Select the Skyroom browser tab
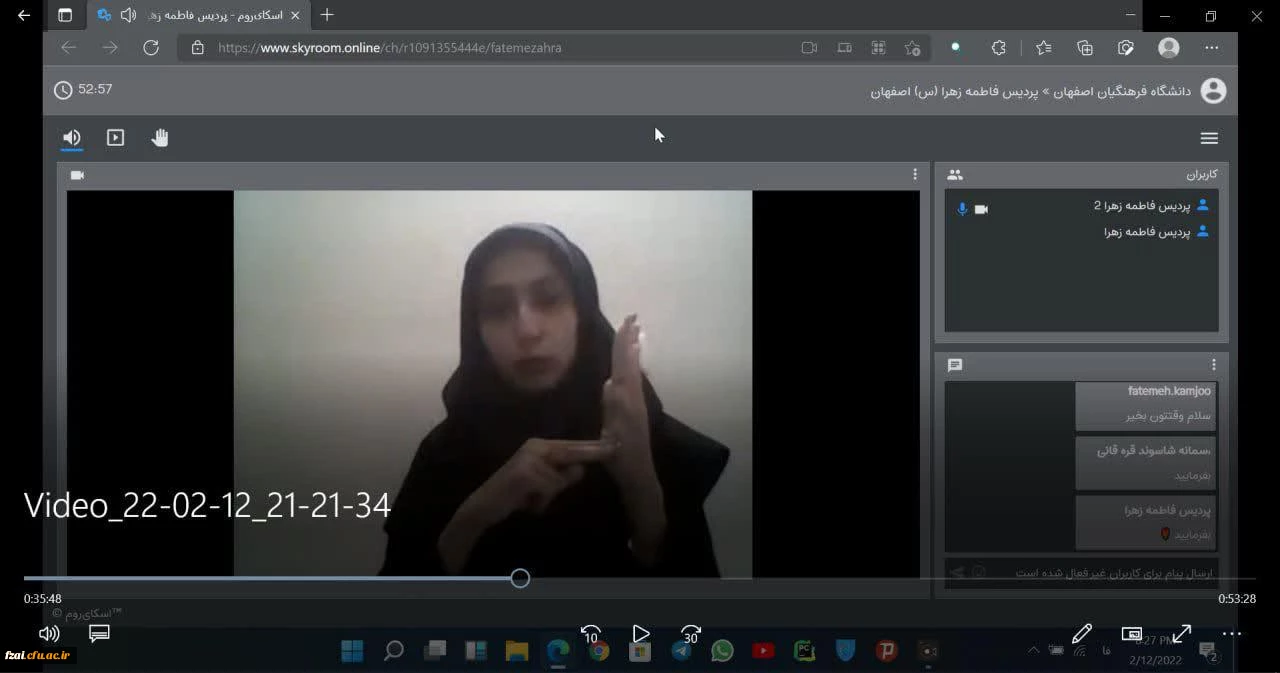 [x=200, y=16]
